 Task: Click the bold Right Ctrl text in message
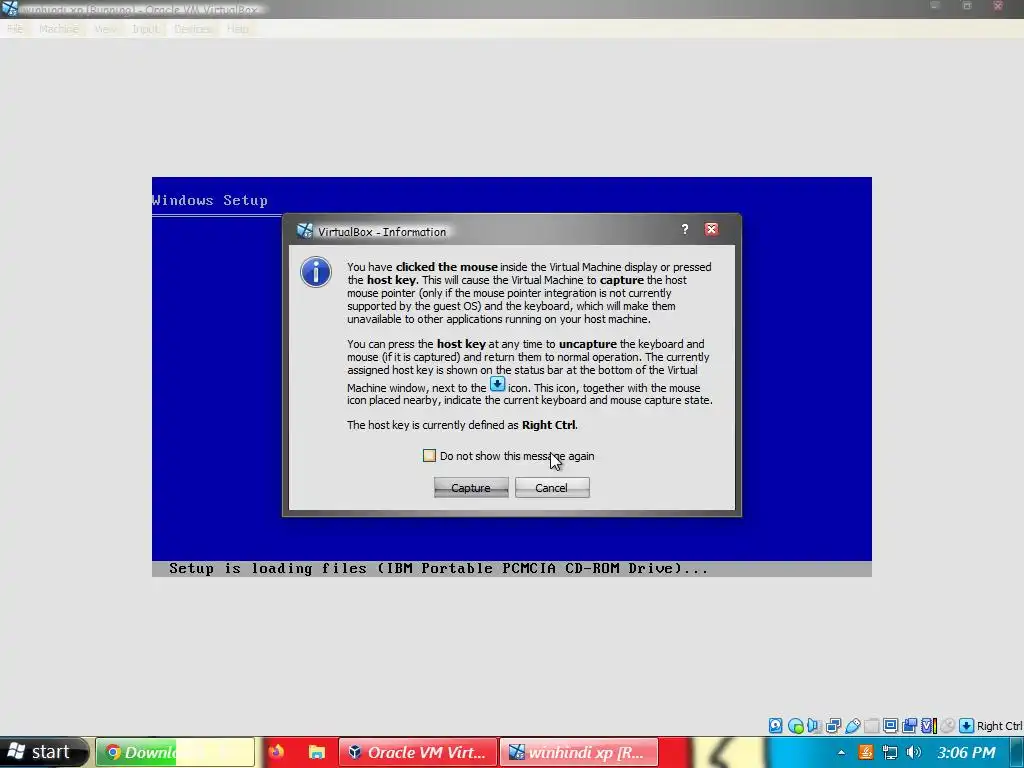549,425
